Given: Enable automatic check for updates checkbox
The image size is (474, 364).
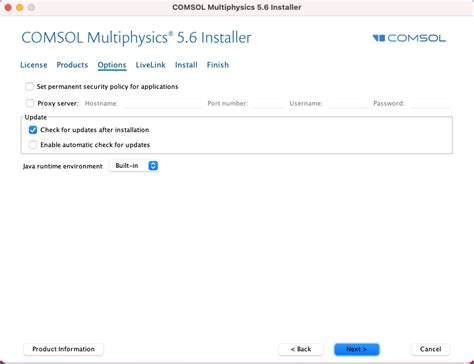Looking at the screenshot, I should (x=33, y=145).
